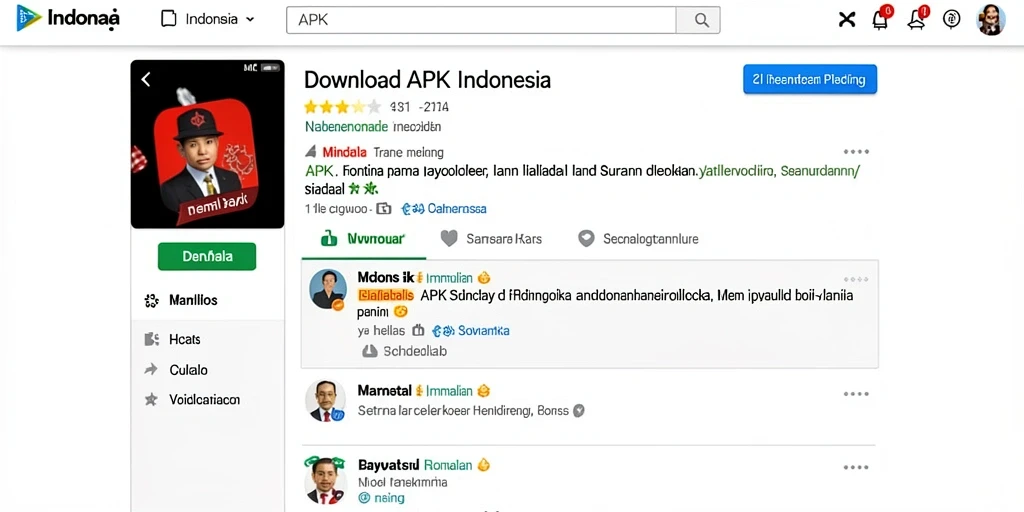This screenshot has width=1024, height=512.
Task: Open Marnetal reviewer avatar
Action: (325, 400)
